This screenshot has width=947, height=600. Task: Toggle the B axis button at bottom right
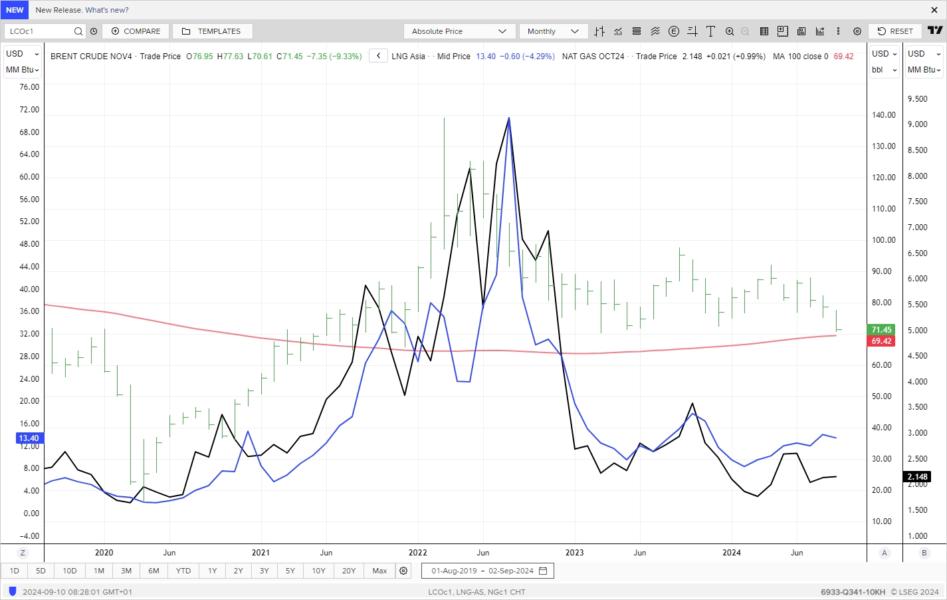(924, 553)
